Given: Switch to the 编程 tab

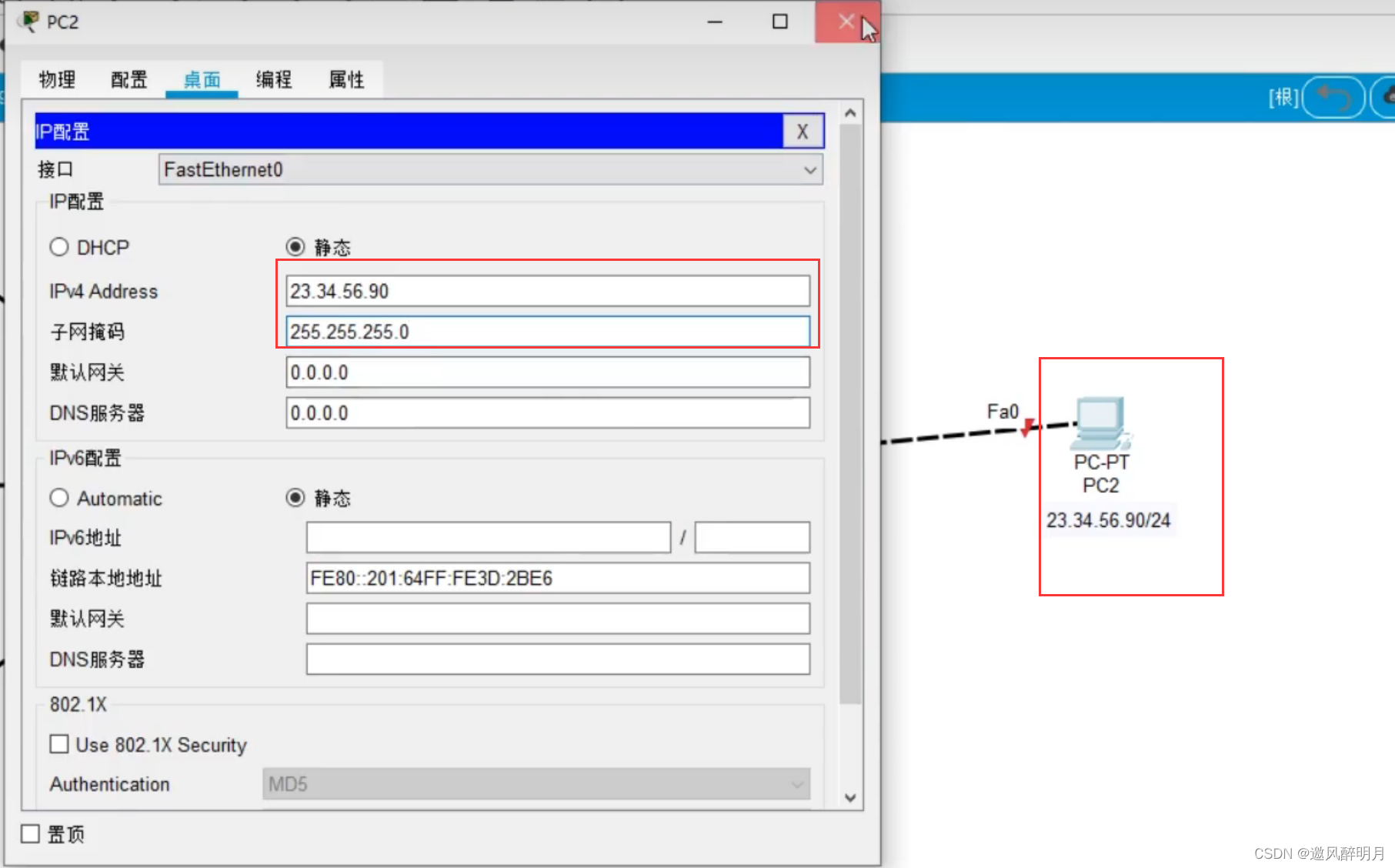Looking at the screenshot, I should pyautogui.click(x=274, y=79).
